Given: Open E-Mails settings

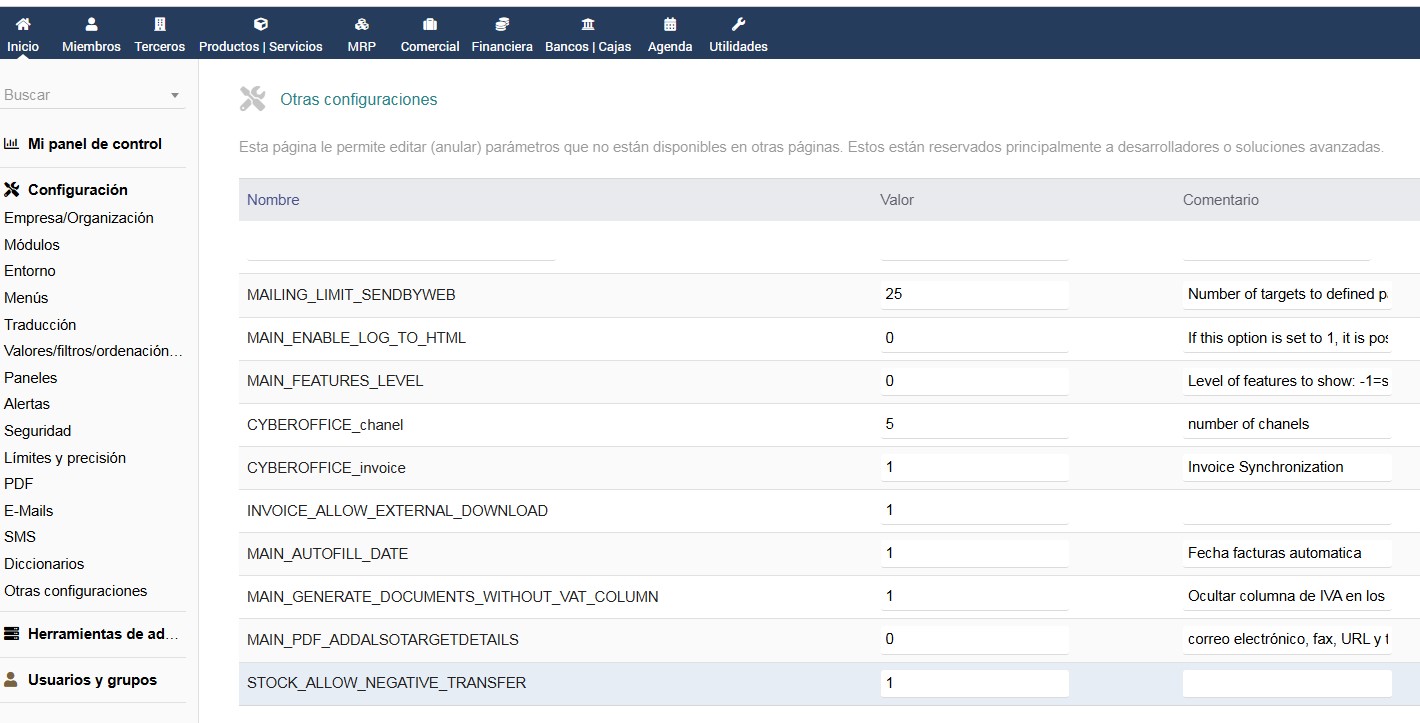Looking at the screenshot, I should (x=29, y=511).
